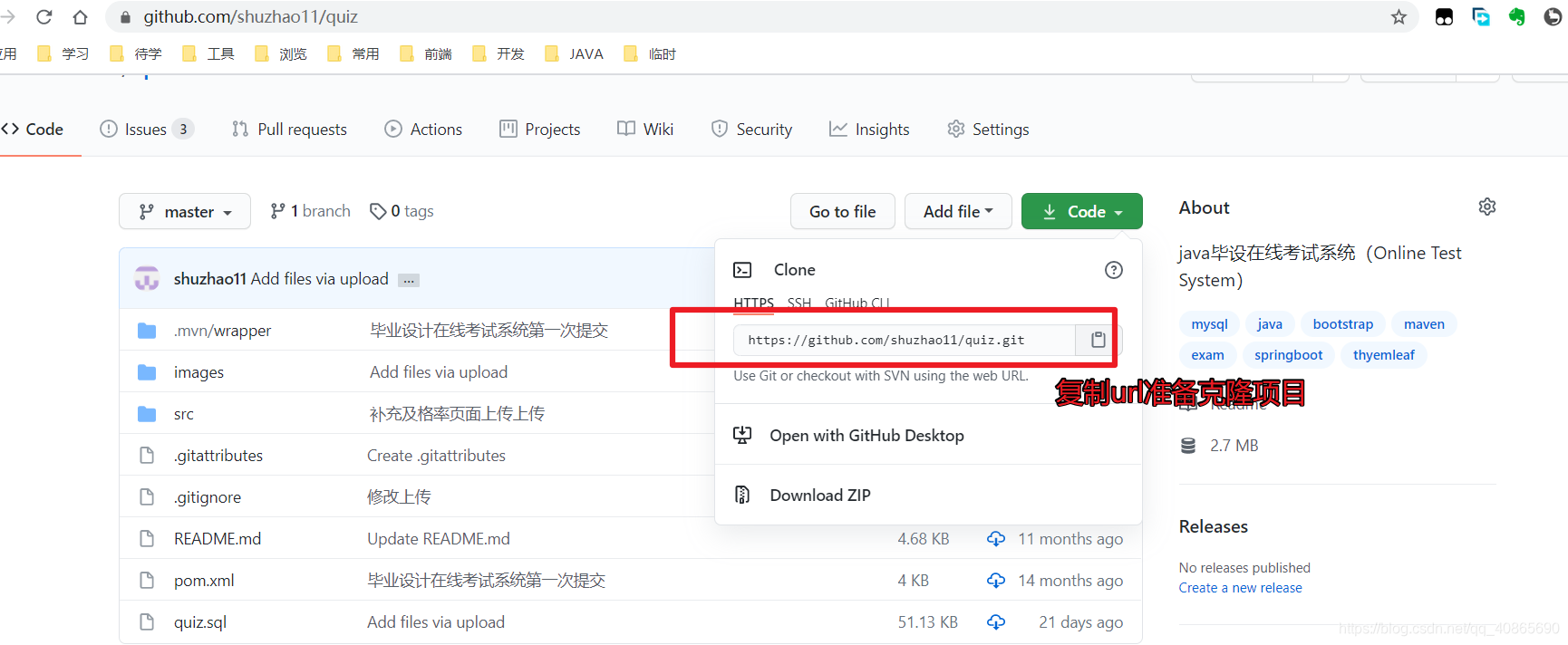
Task: Click the Releases heading link
Action: [1213, 526]
